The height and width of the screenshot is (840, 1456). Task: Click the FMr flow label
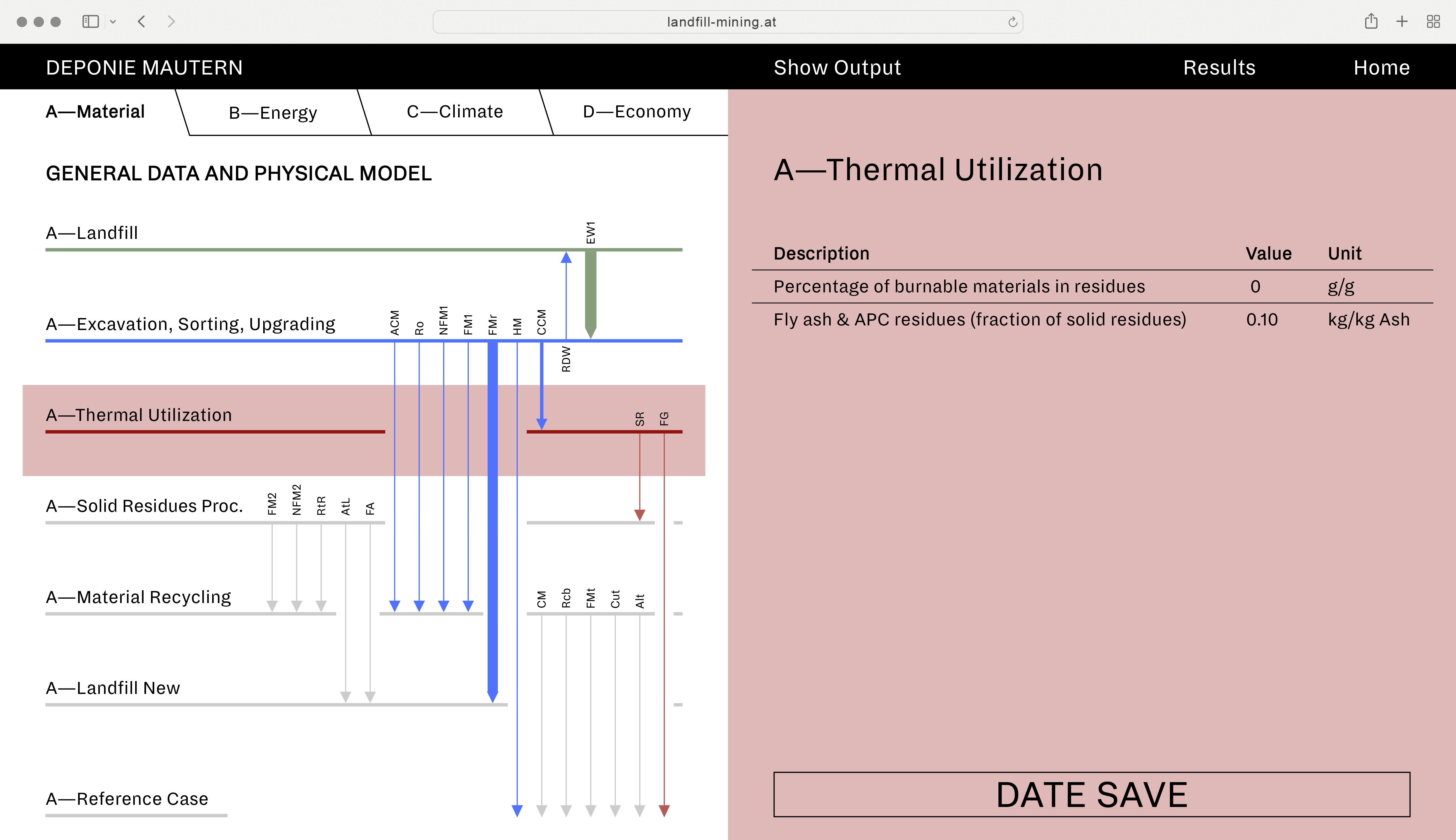tap(493, 324)
